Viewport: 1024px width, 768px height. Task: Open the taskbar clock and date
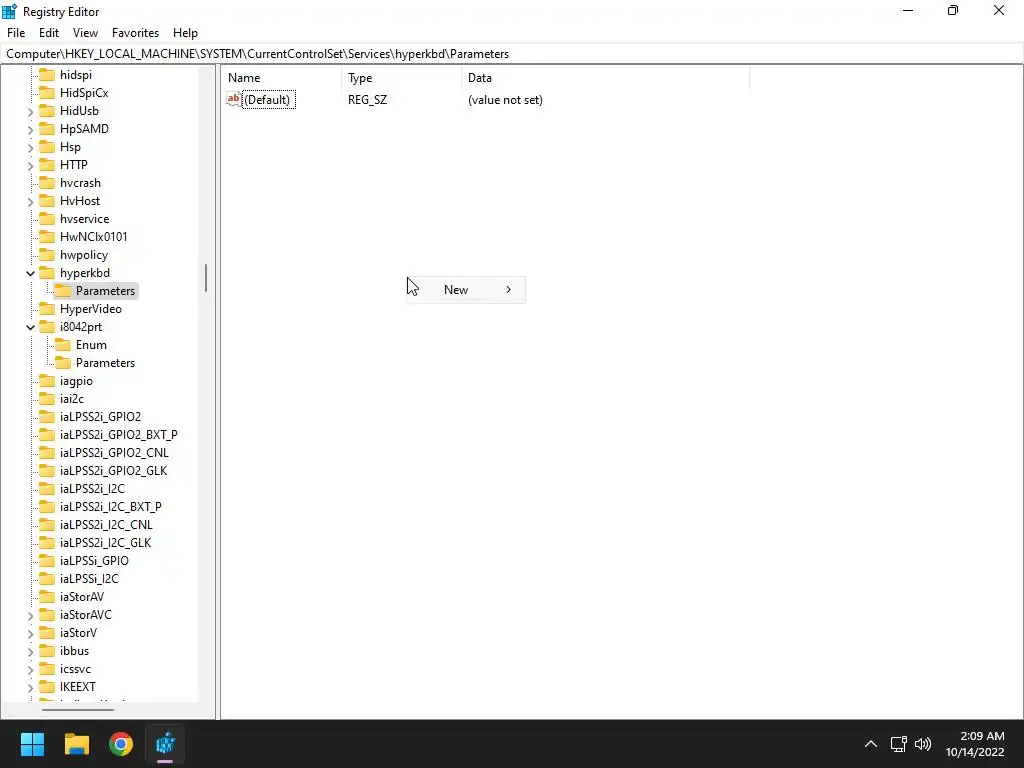click(x=974, y=744)
